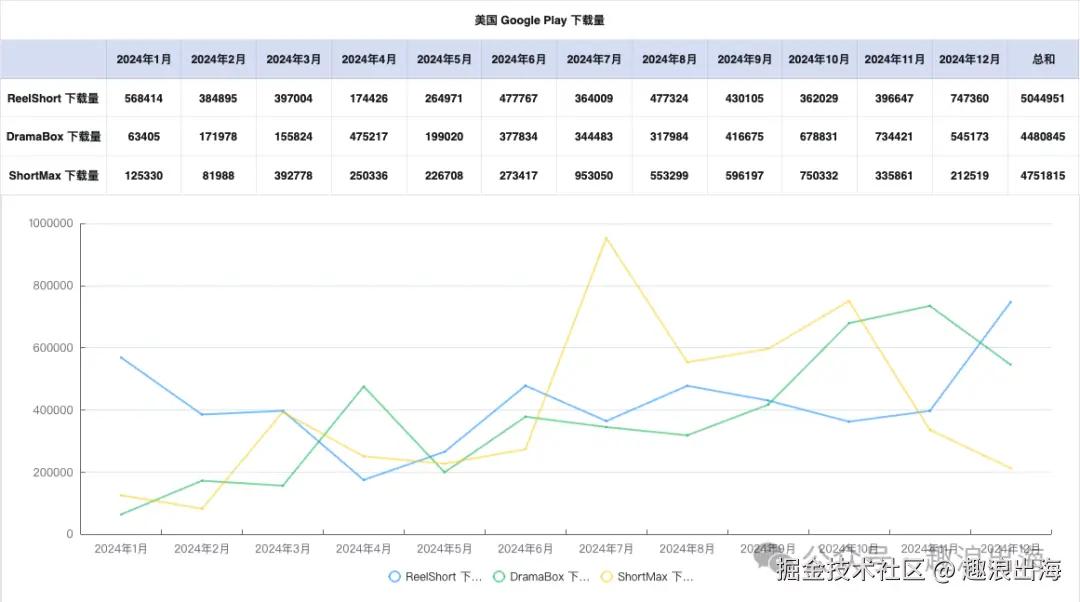Image resolution: width=1080 pixels, height=602 pixels.
Task: Click the ShortMax peak point at July
Action: point(606,238)
